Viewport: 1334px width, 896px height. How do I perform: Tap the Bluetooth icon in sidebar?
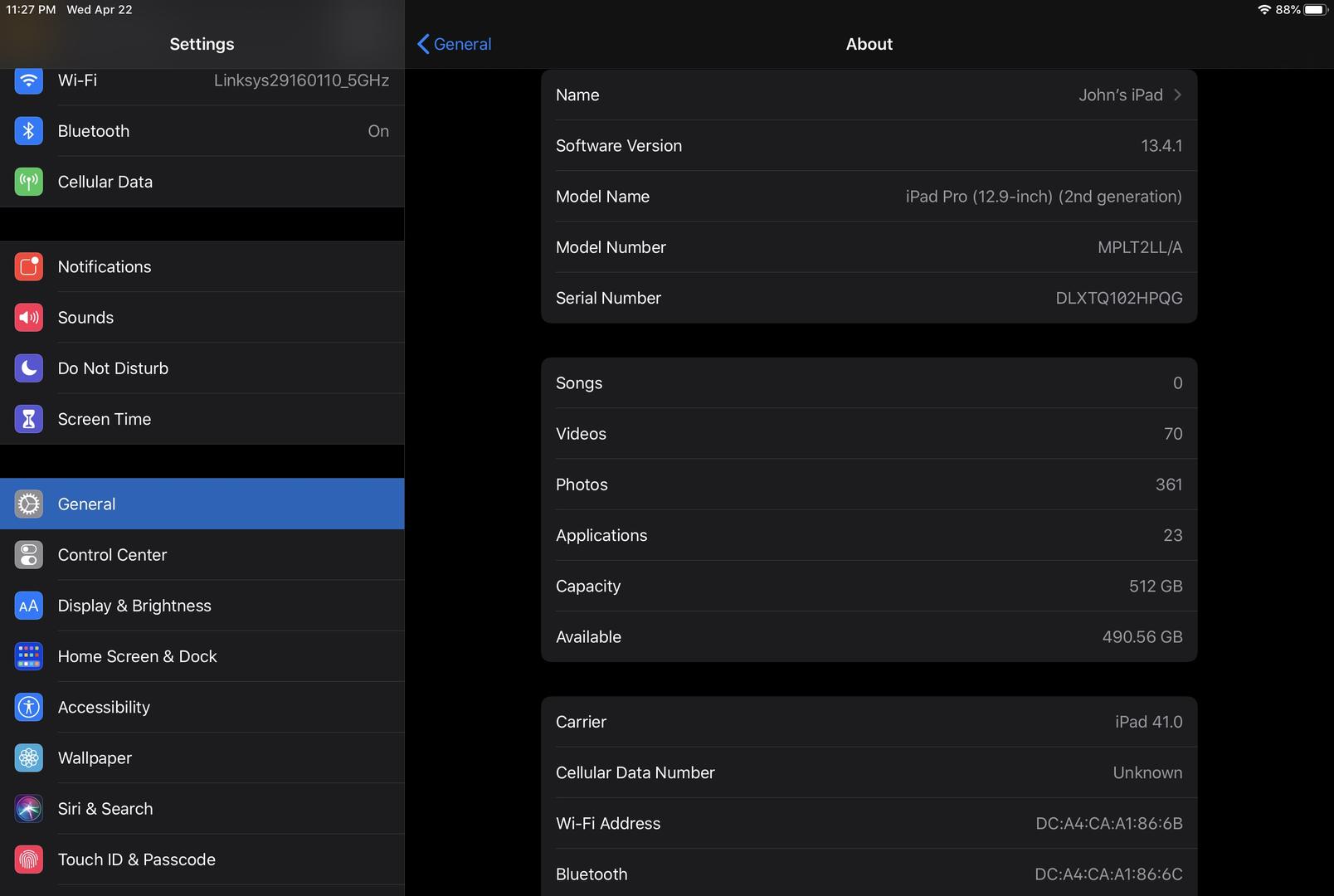coord(29,131)
